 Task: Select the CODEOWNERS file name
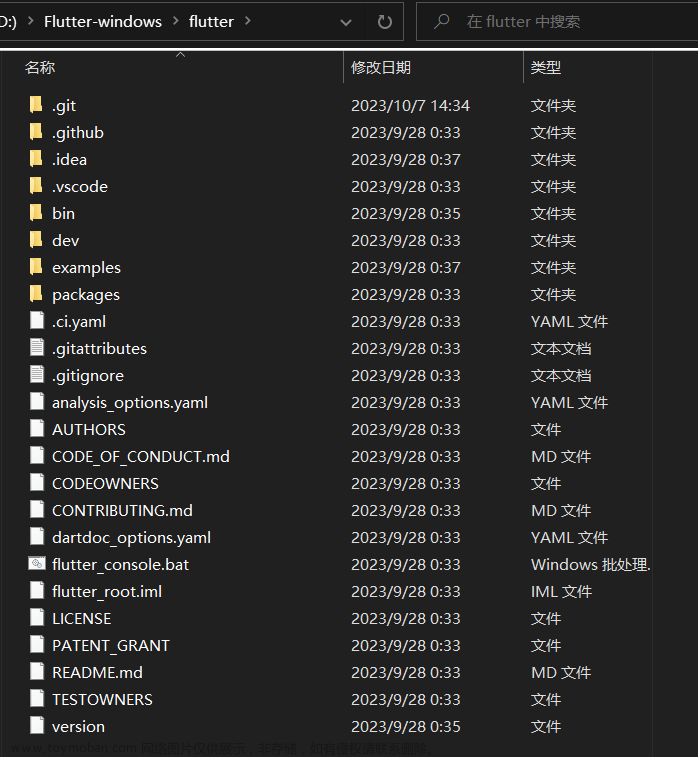(105, 484)
